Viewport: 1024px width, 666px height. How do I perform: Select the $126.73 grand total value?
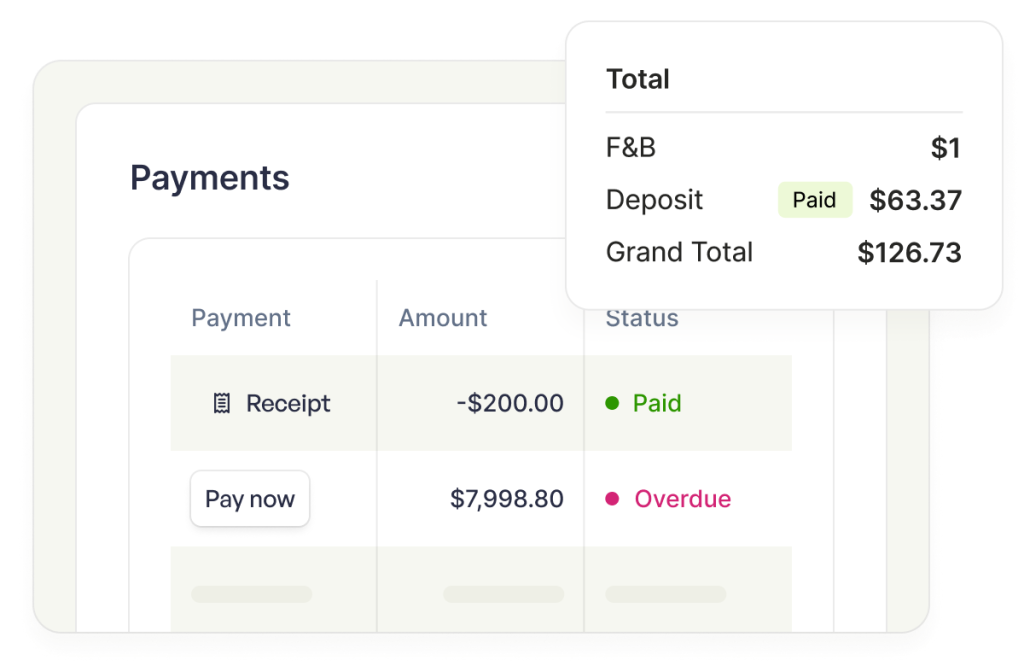pyautogui.click(x=909, y=253)
